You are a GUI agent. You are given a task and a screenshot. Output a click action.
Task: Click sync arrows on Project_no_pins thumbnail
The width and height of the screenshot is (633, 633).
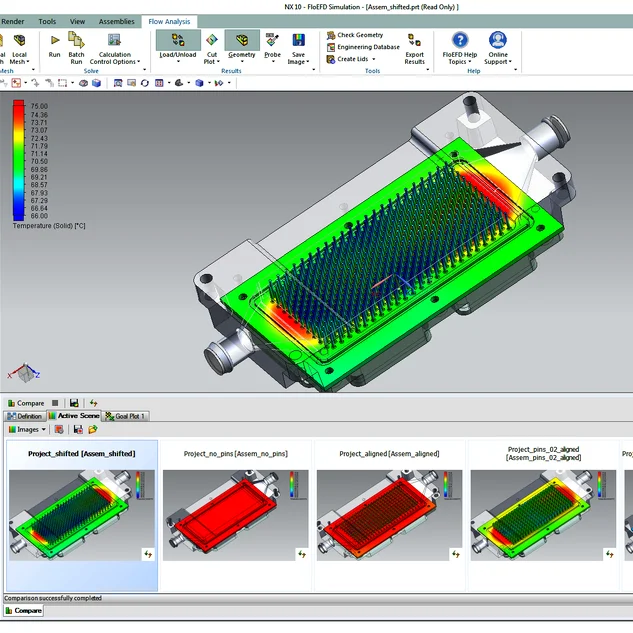[302, 554]
